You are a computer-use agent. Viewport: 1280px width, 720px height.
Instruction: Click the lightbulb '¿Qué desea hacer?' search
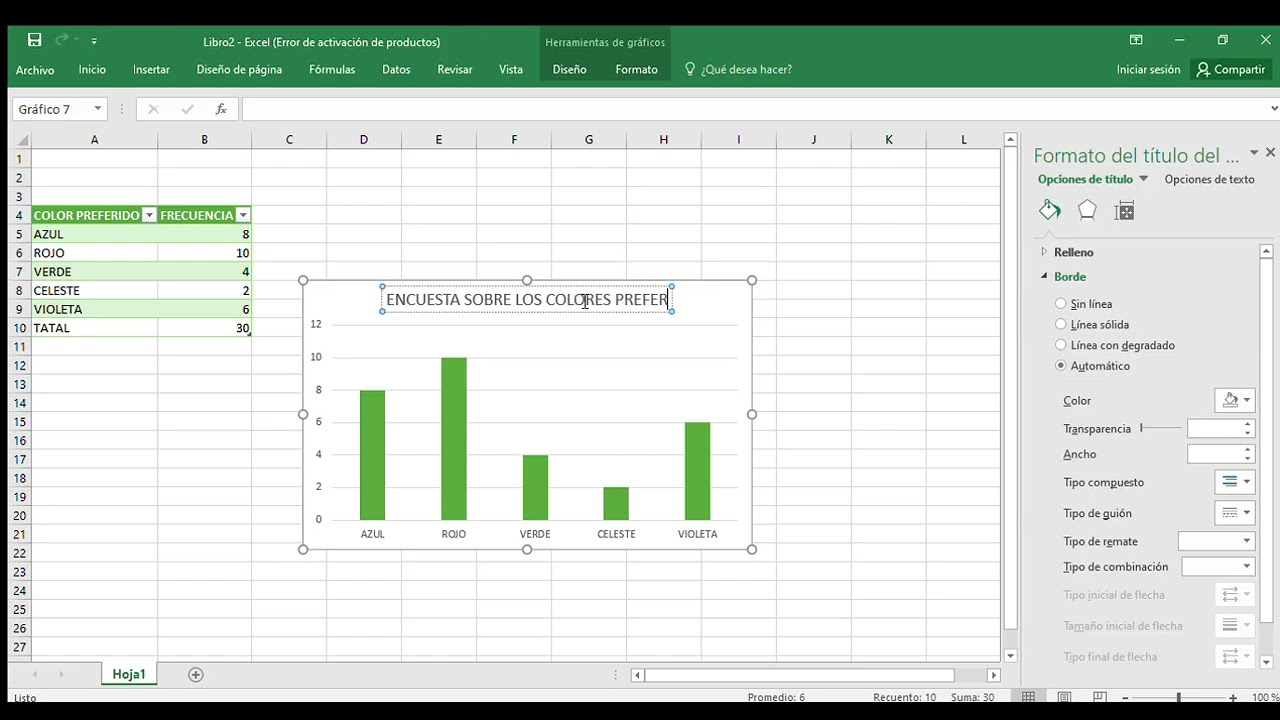point(738,70)
